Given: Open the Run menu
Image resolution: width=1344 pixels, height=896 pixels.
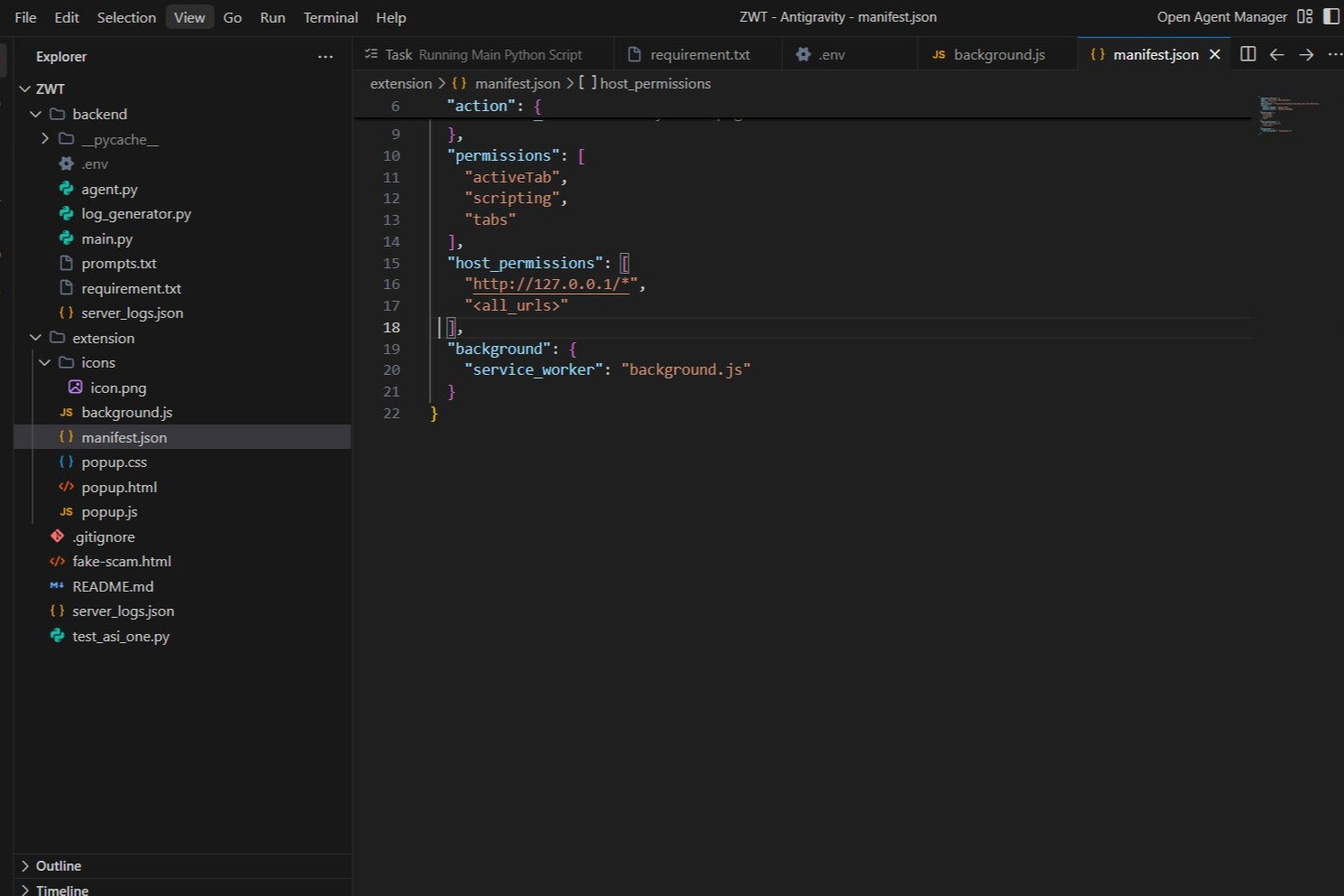Looking at the screenshot, I should coord(272,17).
